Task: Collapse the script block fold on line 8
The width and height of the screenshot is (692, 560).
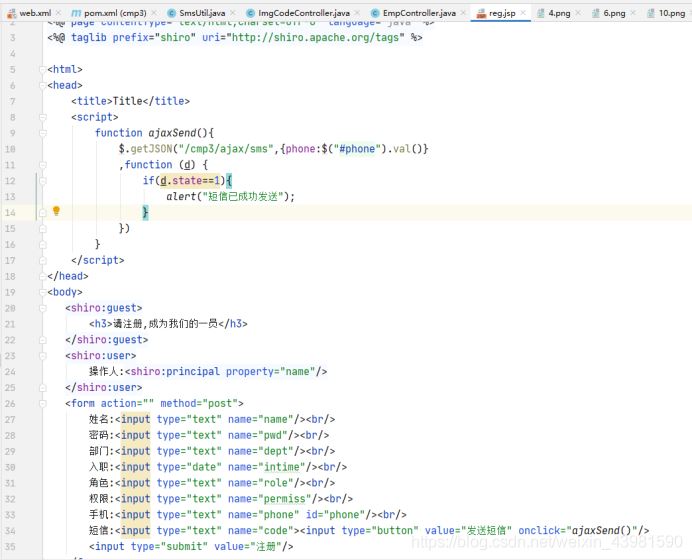Action: point(43,117)
